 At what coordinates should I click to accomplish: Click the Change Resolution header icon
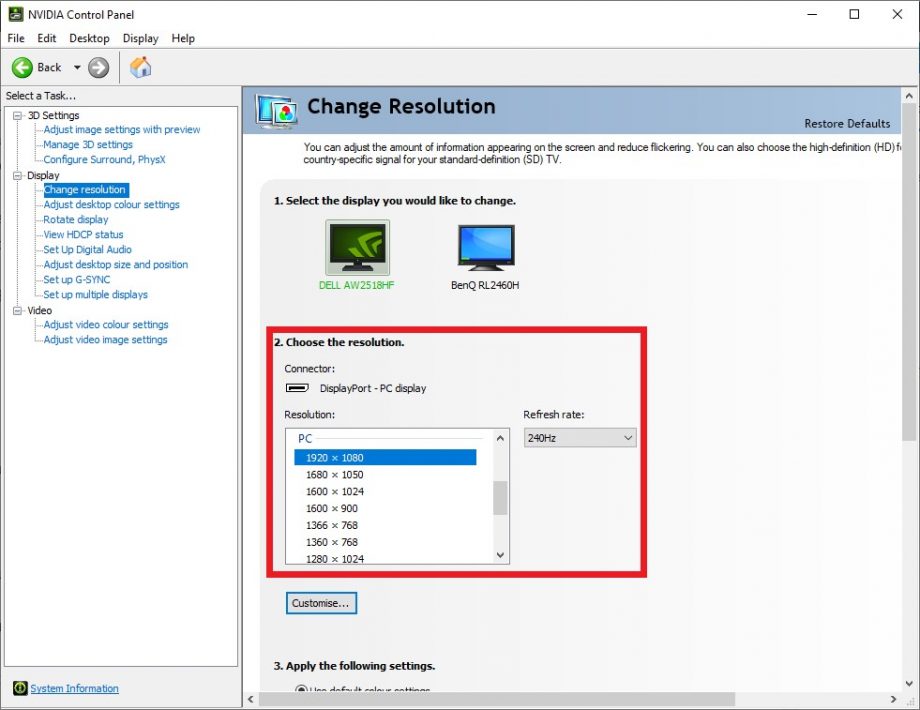click(276, 111)
